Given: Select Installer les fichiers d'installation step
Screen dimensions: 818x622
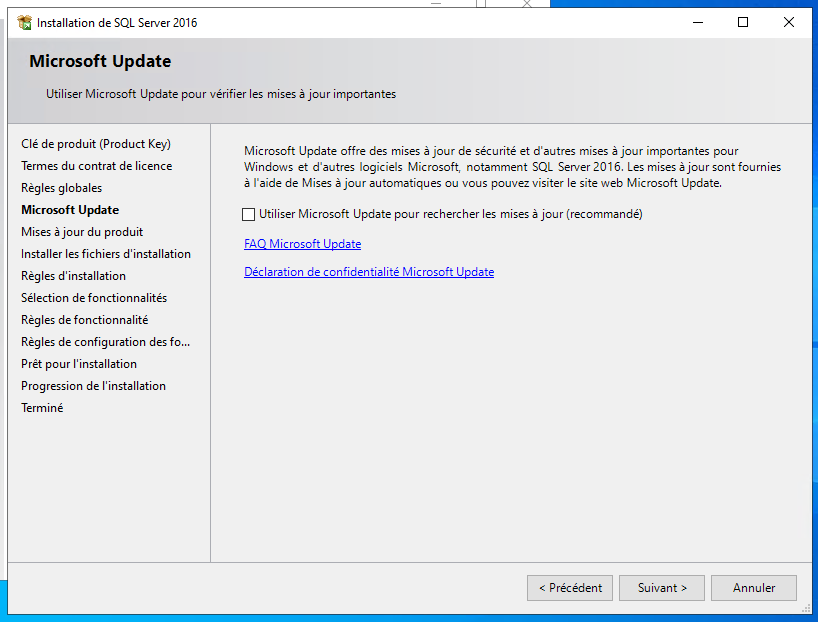Looking at the screenshot, I should pyautogui.click(x=106, y=254).
